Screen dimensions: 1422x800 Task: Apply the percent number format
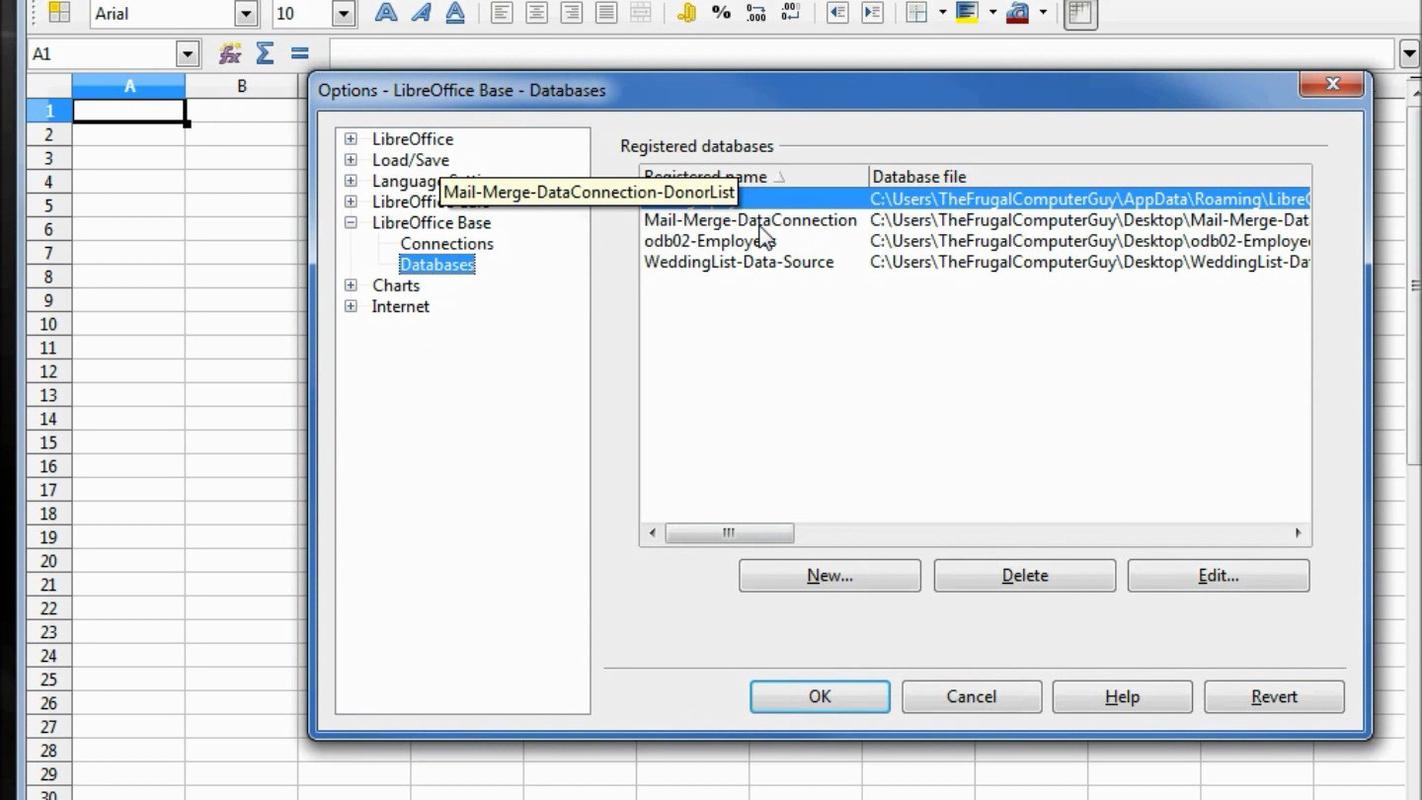[721, 13]
